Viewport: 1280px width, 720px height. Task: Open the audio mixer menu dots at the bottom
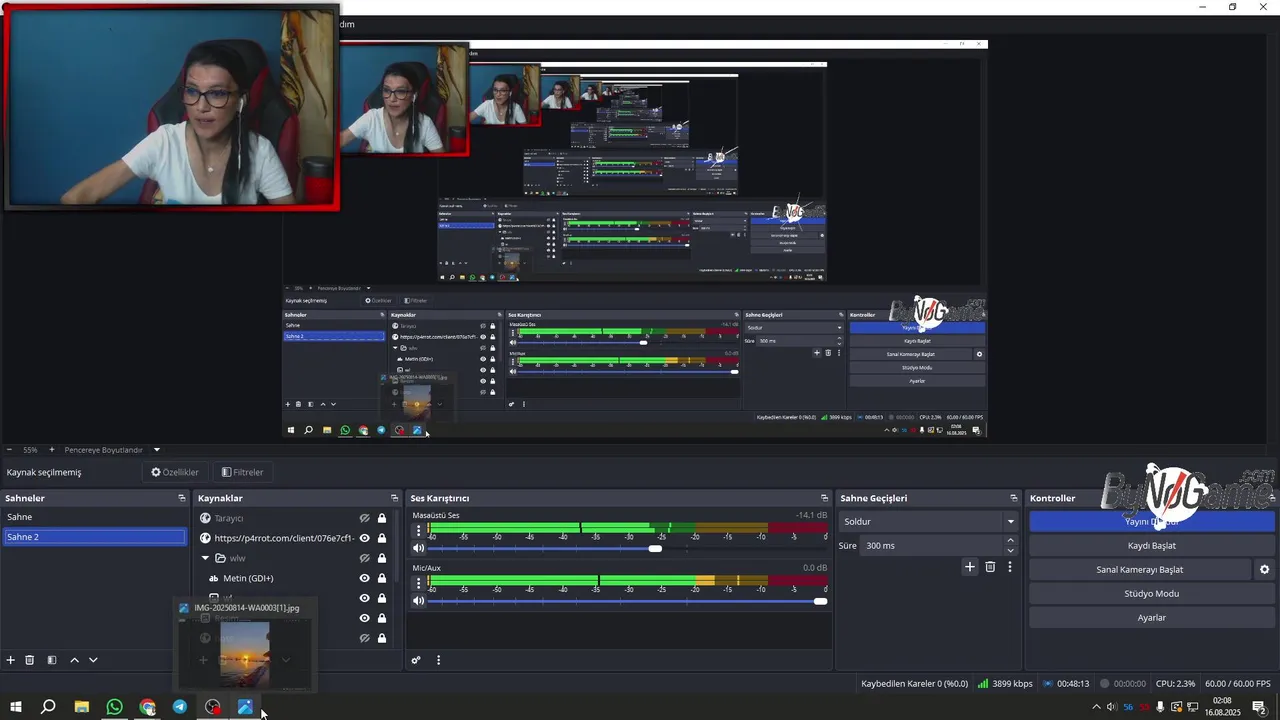click(438, 660)
